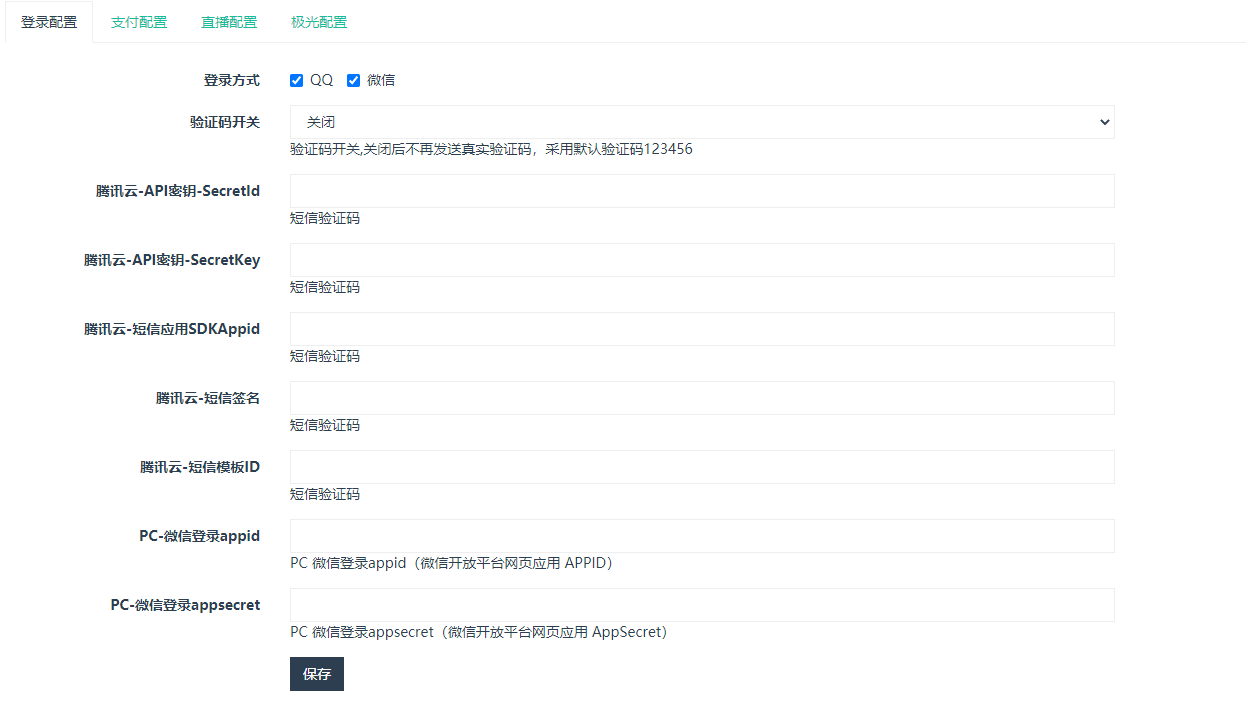
Task: Click the PC-微信登录appsecret input field
Action: tap(702, 605)
